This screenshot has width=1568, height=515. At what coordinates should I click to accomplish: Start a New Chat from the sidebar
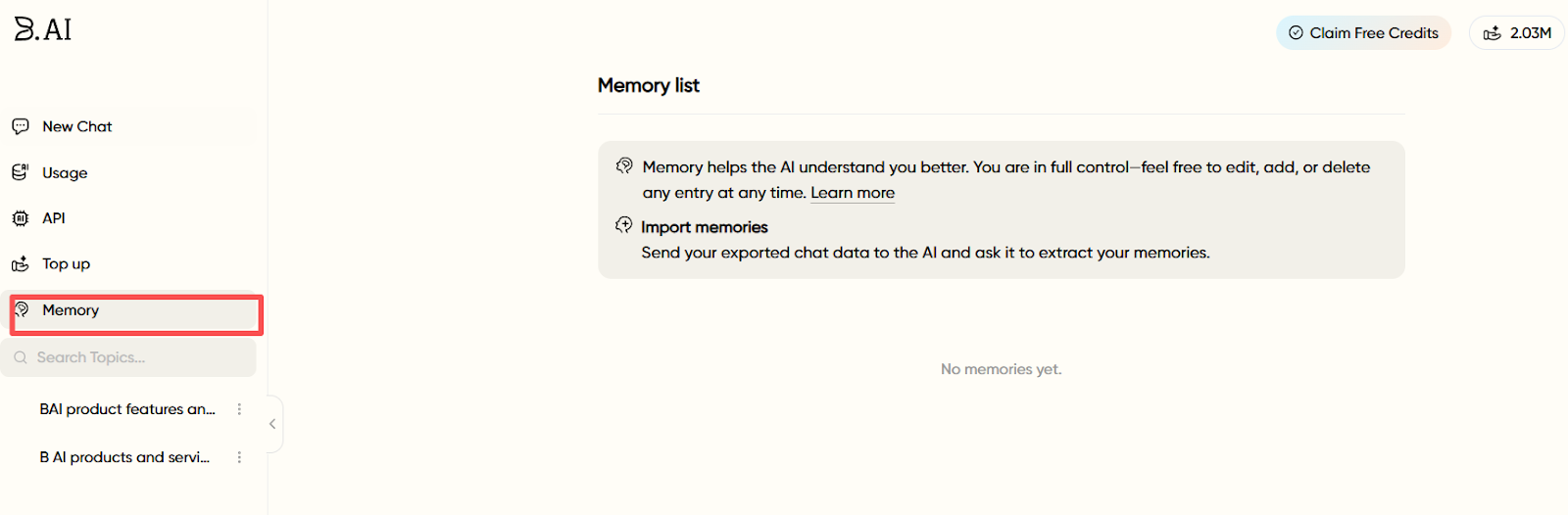pos(77,126)
